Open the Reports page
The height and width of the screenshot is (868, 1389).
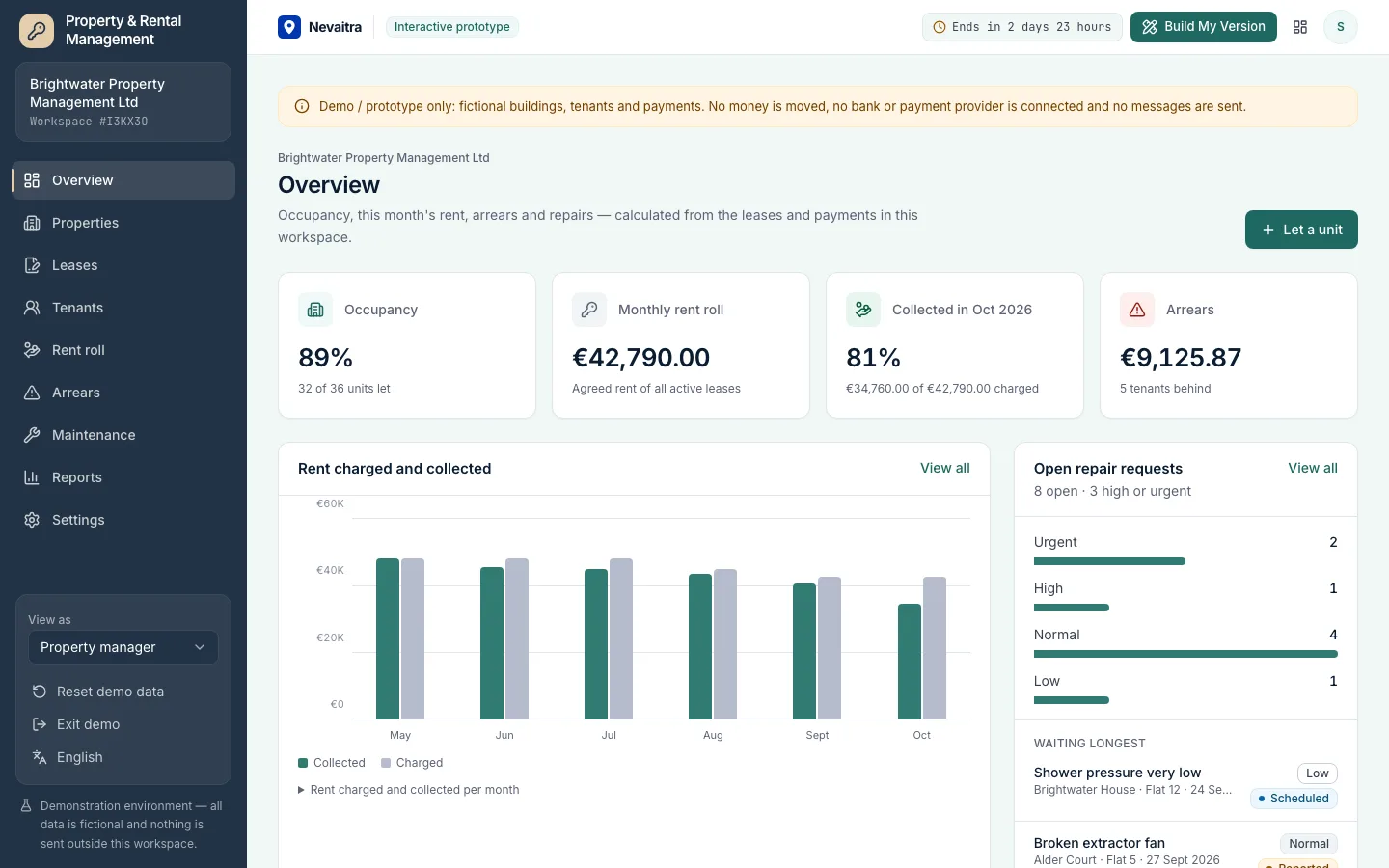tap(123, 477)
